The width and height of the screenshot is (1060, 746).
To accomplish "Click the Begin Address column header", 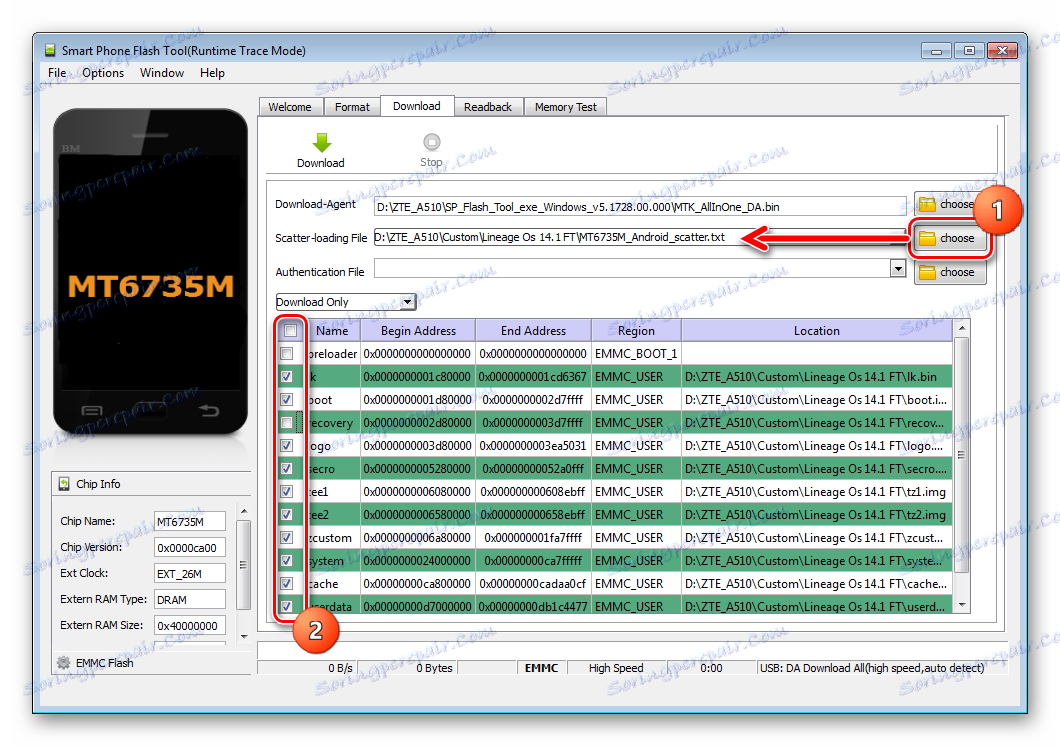I will (x=418, y=330).
